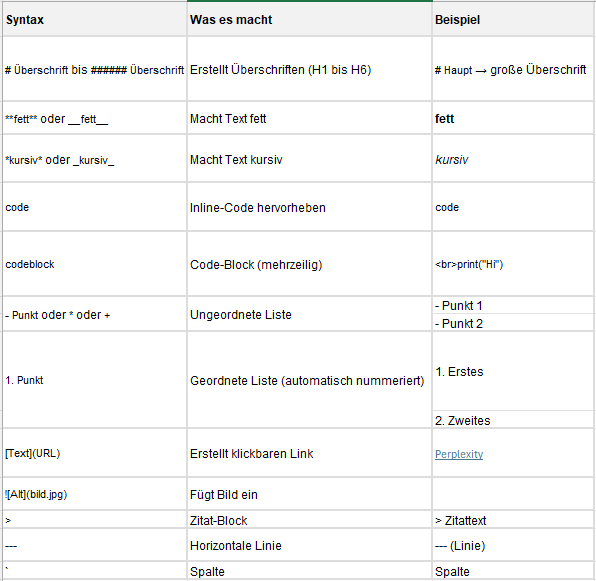Click the '![Alt](bild.jpg)' syntax cell
The width and height of the screenshot is (596, 581).
[94, 494]
